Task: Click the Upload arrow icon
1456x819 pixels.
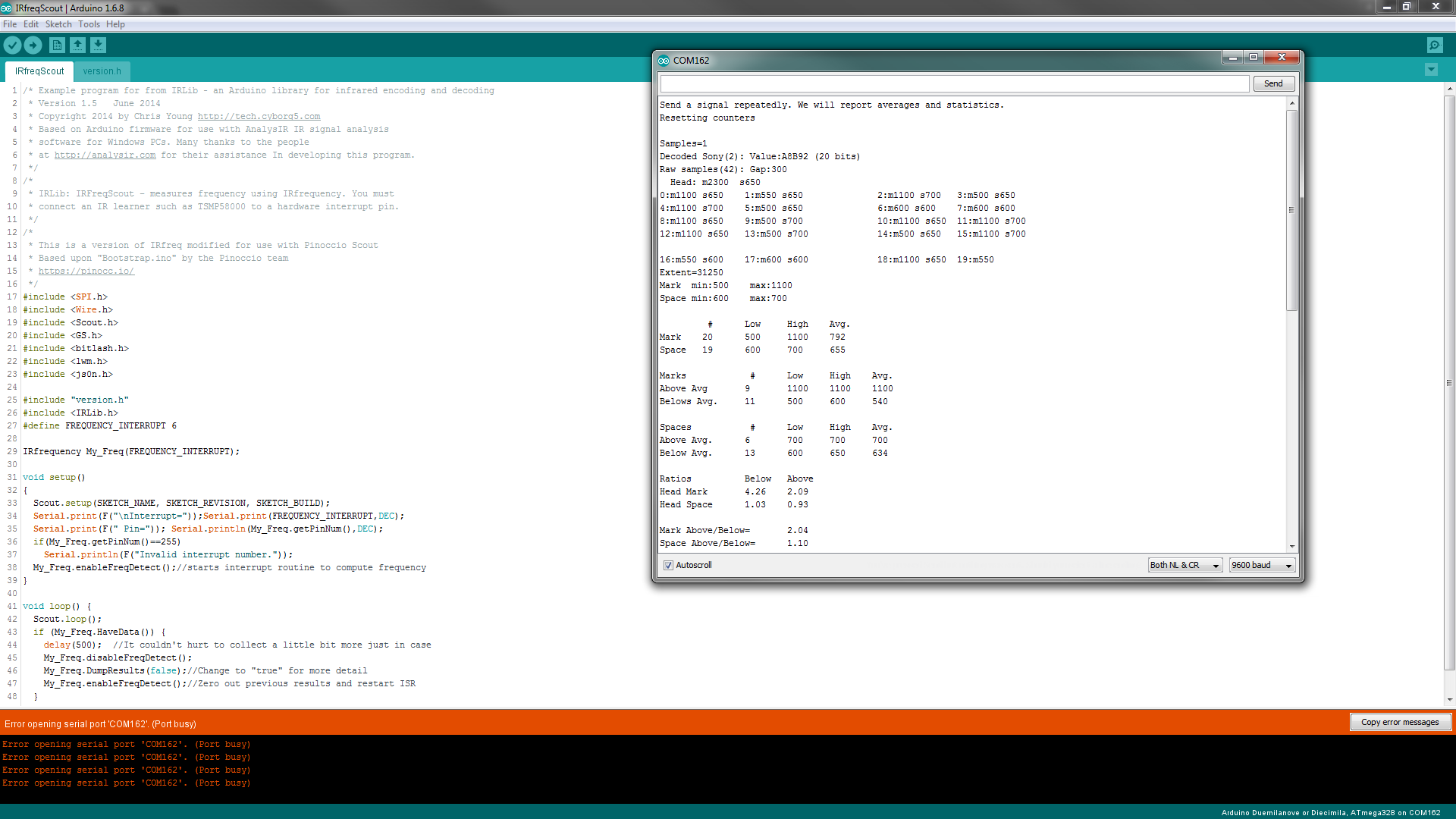Action: [33, 45]
